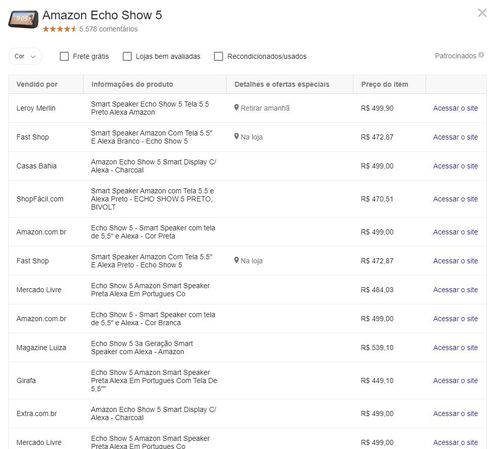The image size is (500, 449).
Task: Click the Vendido por column header
Action: (37, 84)
